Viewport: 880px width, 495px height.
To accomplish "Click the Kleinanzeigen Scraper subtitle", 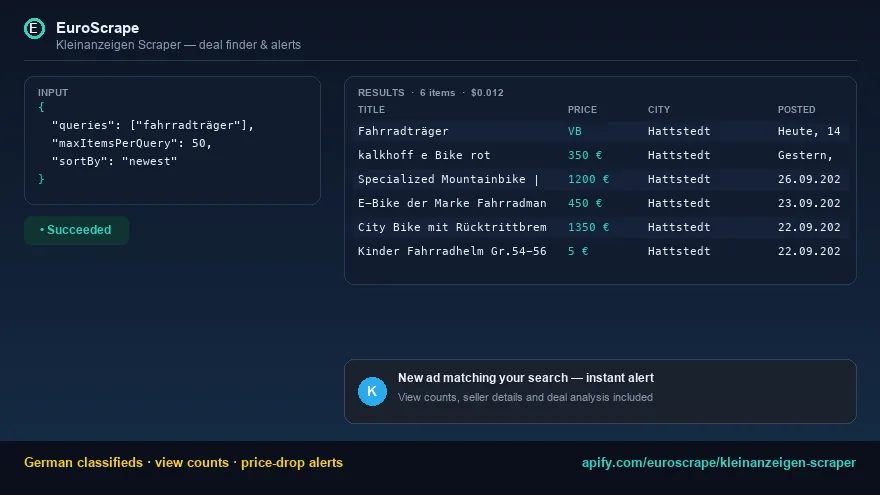I will click(x=178, y=45).
